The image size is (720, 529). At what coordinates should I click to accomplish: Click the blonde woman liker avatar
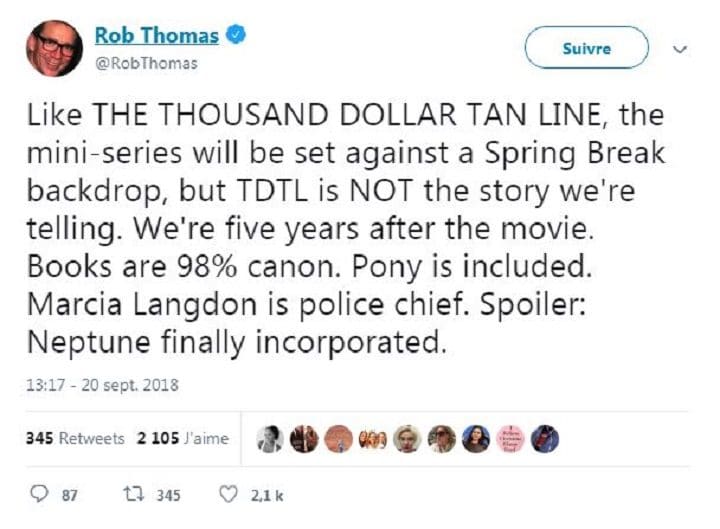click(406, 438)
